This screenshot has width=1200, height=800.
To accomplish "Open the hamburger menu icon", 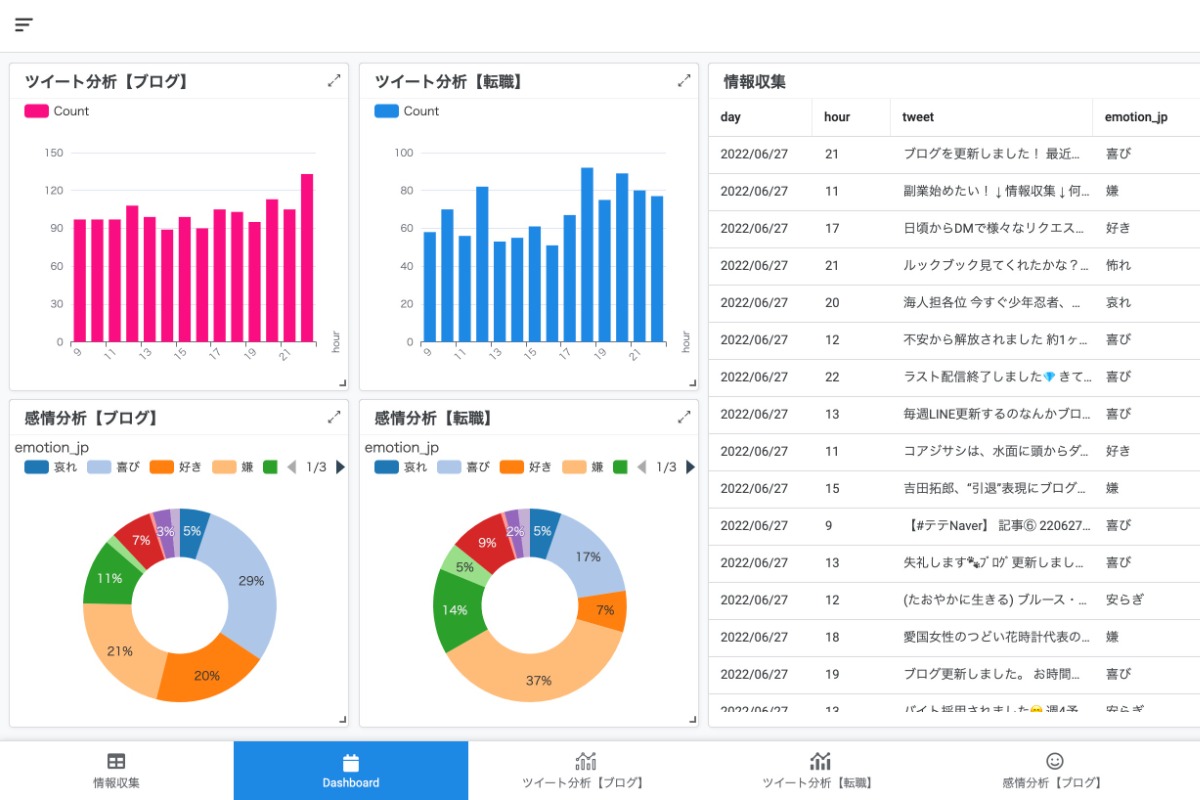I will click(24, 25).
